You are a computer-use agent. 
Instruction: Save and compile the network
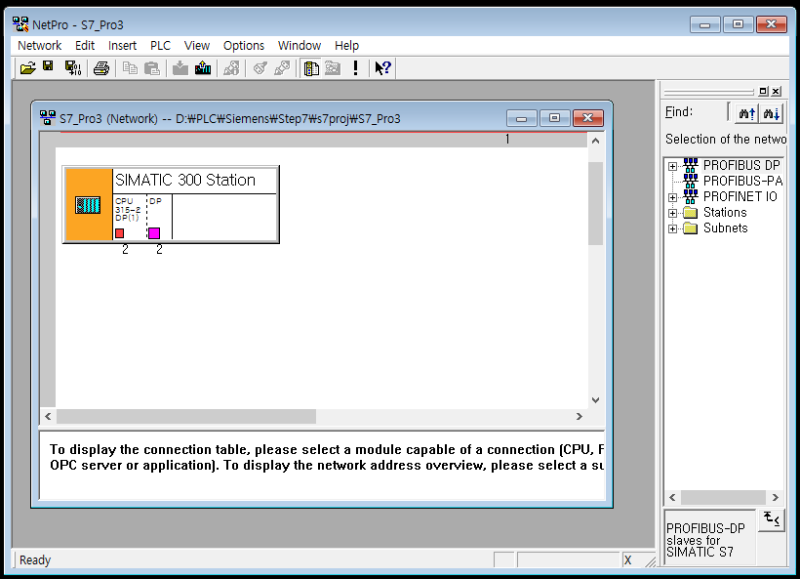[73, 67]
